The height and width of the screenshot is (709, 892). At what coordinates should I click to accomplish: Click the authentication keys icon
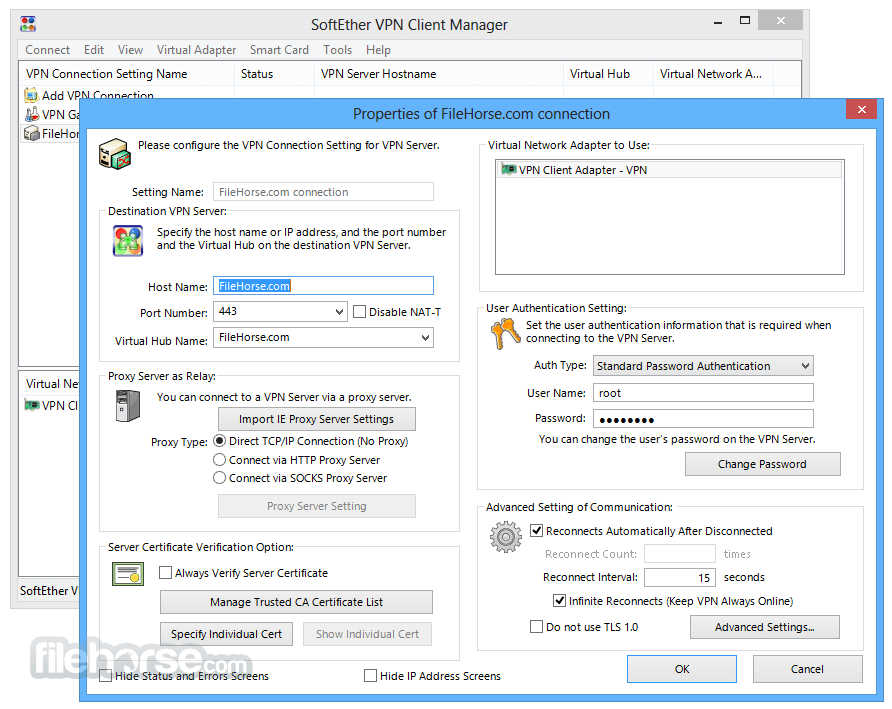[x=505, y=333]
